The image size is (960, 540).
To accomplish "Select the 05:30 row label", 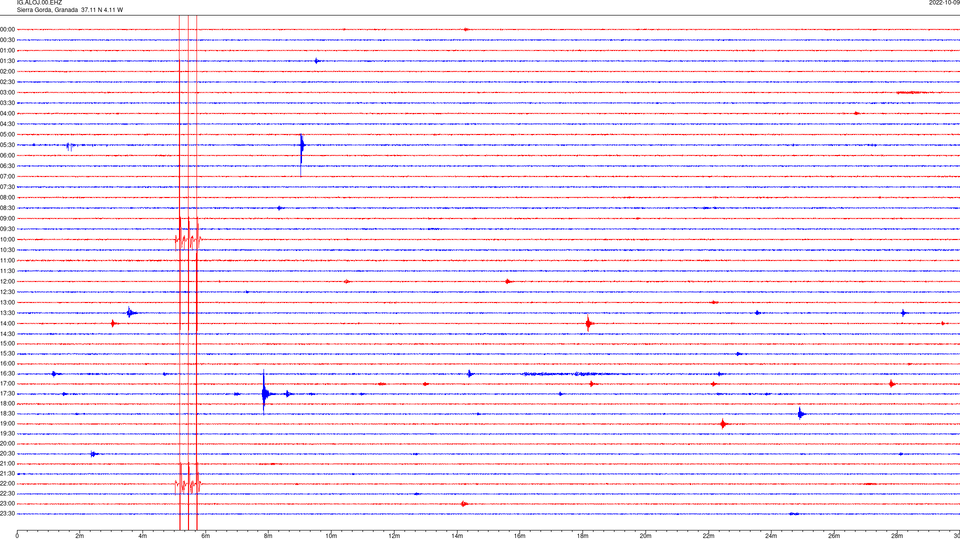I will point(8,145).
